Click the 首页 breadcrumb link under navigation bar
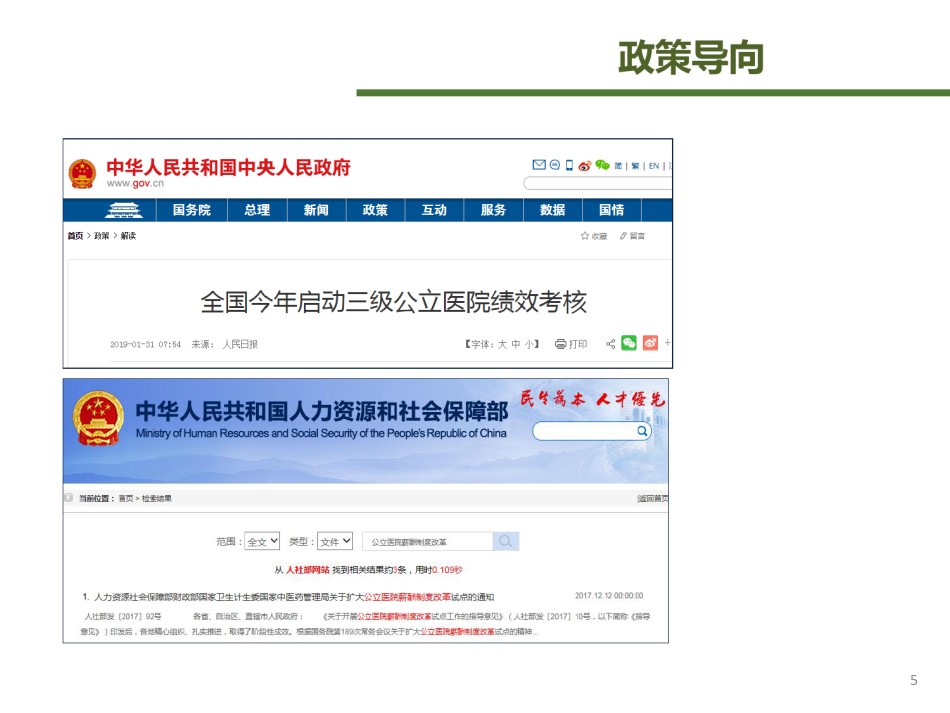 pos(75,236)
